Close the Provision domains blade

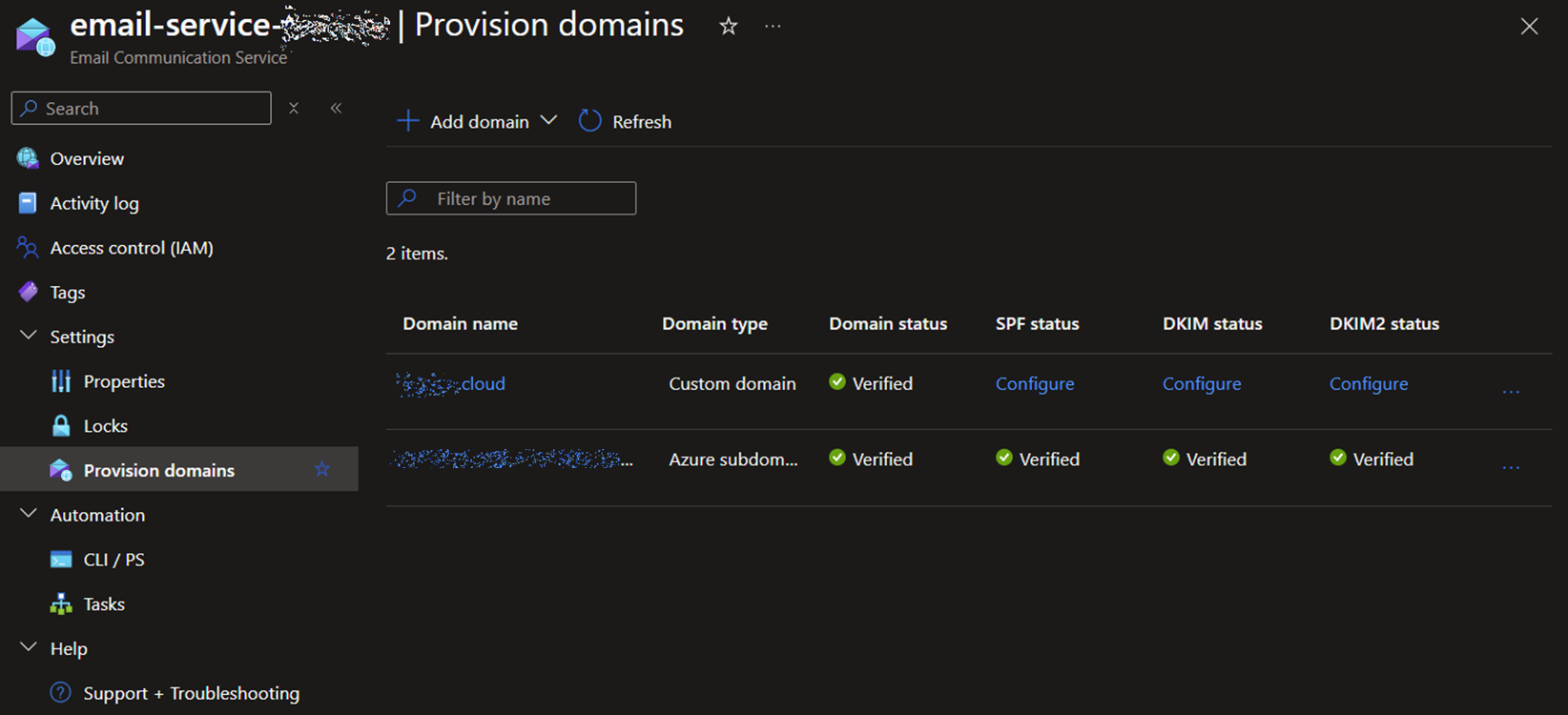(x=1529, y=27)
